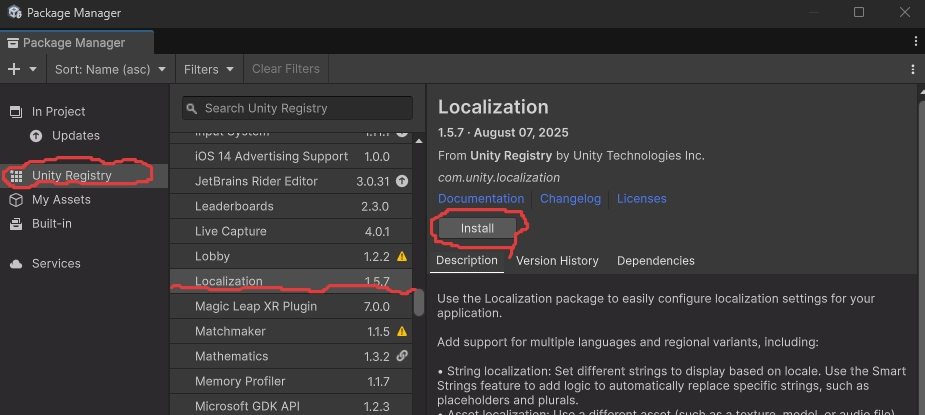This screenshot has width=925, height=415.
Task: Open the Changelog link
Action: pyautogui.click(x=570, y=198)
